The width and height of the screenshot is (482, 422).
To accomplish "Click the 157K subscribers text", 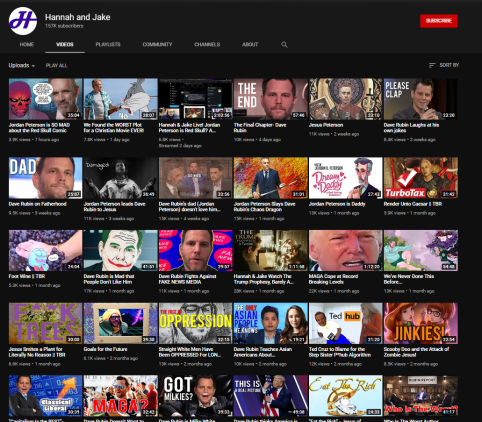I will [64, 26].
